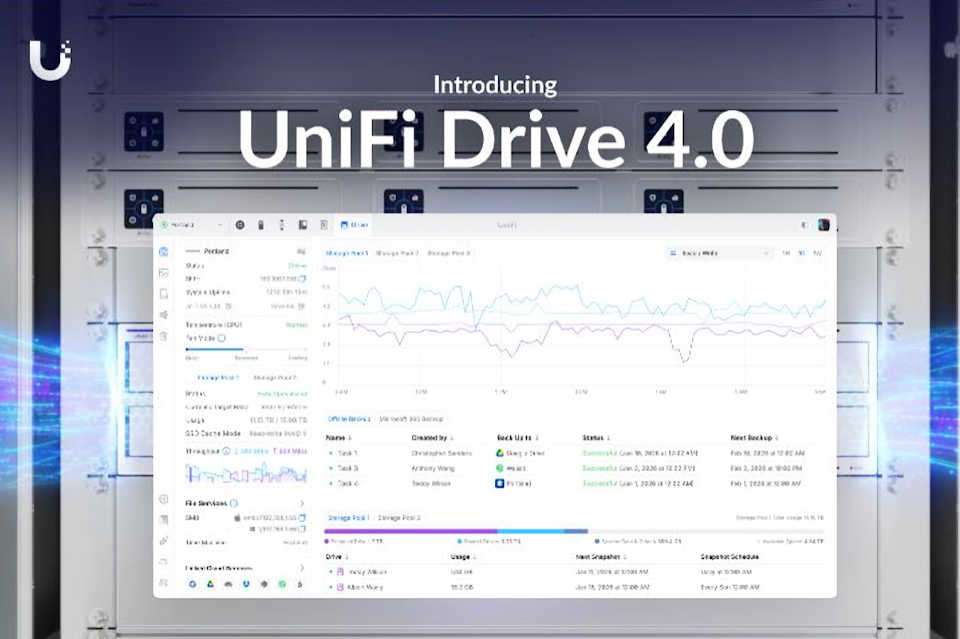Sort backup tasks by Back Up to column
The width and height of the screenshot is (960, 639).
pos(517,438)
